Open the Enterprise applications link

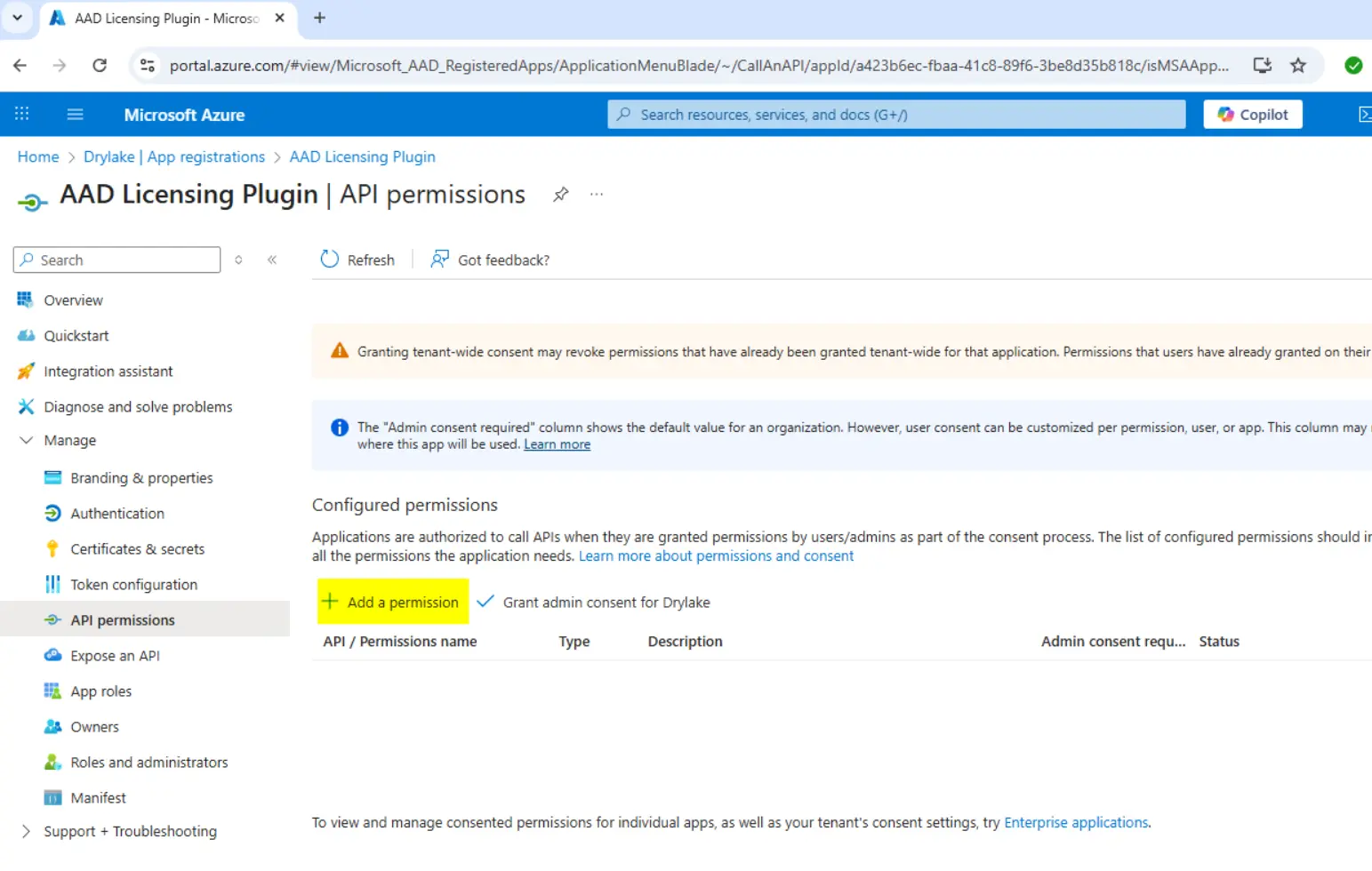(1075, 822)
